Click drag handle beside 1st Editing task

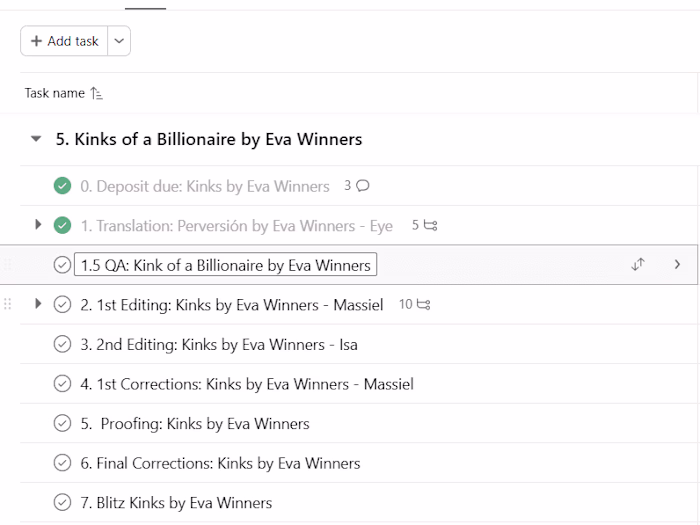(x=9, y=304)
